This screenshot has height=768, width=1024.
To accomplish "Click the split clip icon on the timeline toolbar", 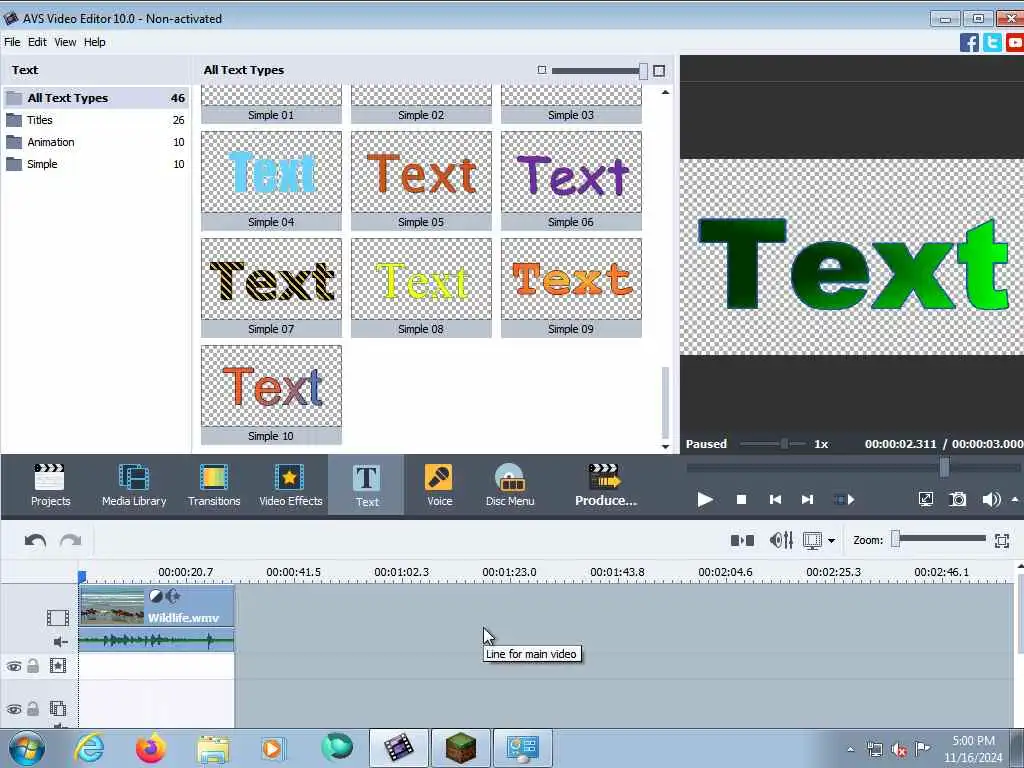I will pyautogui.click(x=743, y=540).
